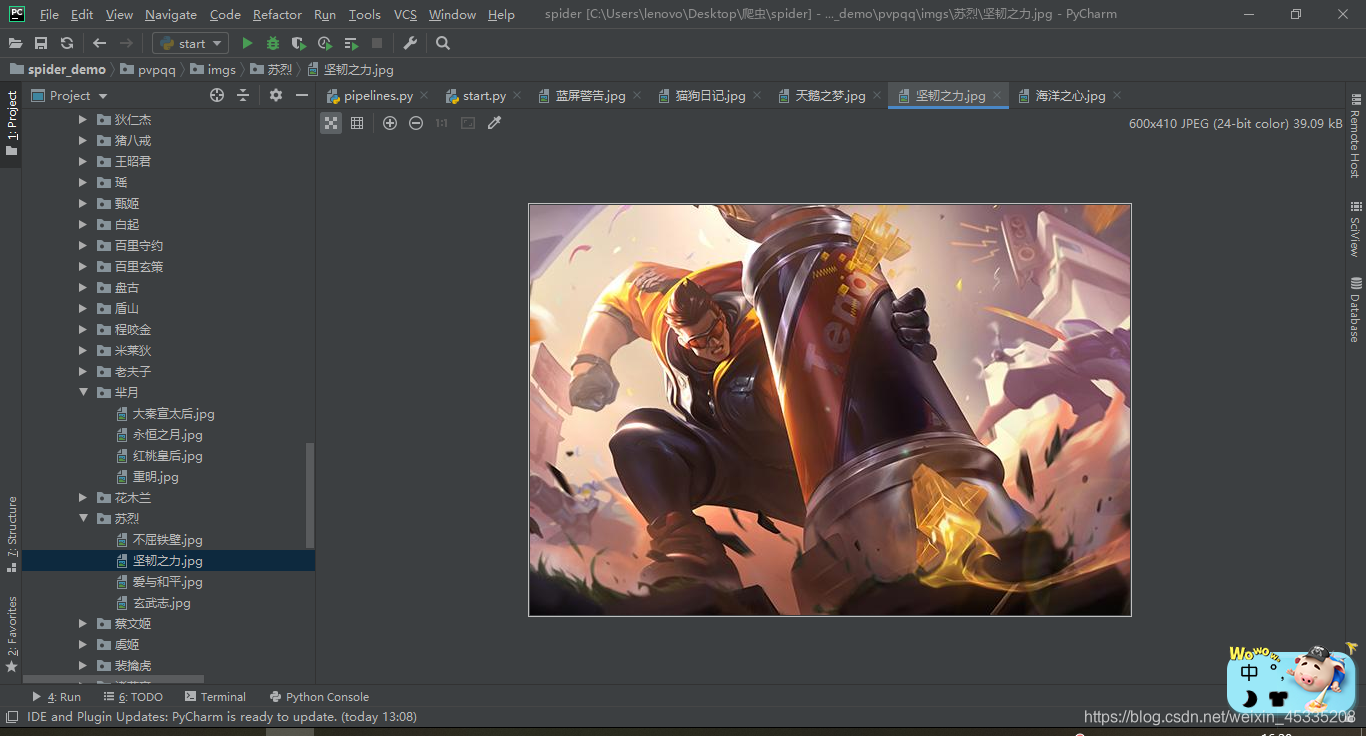Click the pvpqq breadcrumb

[148, 70]
